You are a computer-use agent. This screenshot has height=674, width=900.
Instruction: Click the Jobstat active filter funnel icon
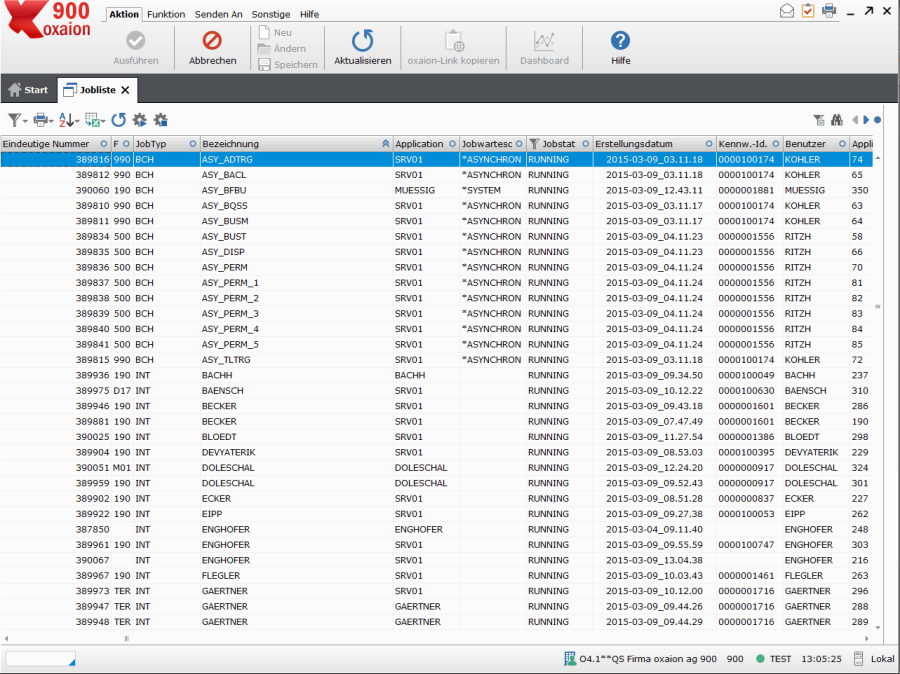(534, 144)
